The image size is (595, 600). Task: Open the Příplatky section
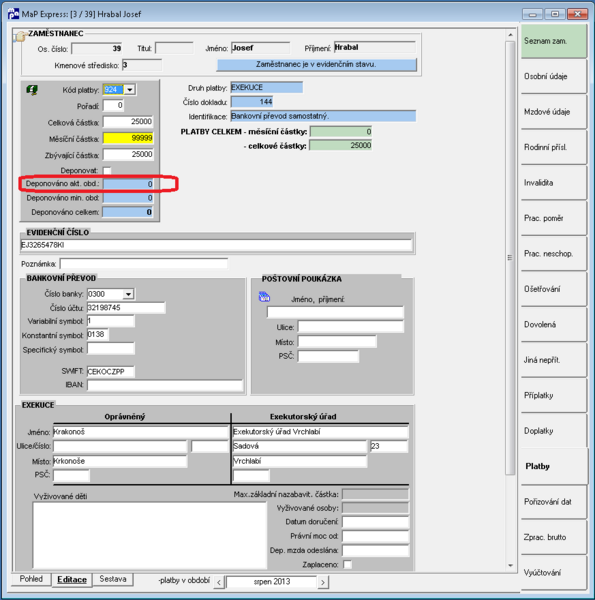[x=553, y=395]
